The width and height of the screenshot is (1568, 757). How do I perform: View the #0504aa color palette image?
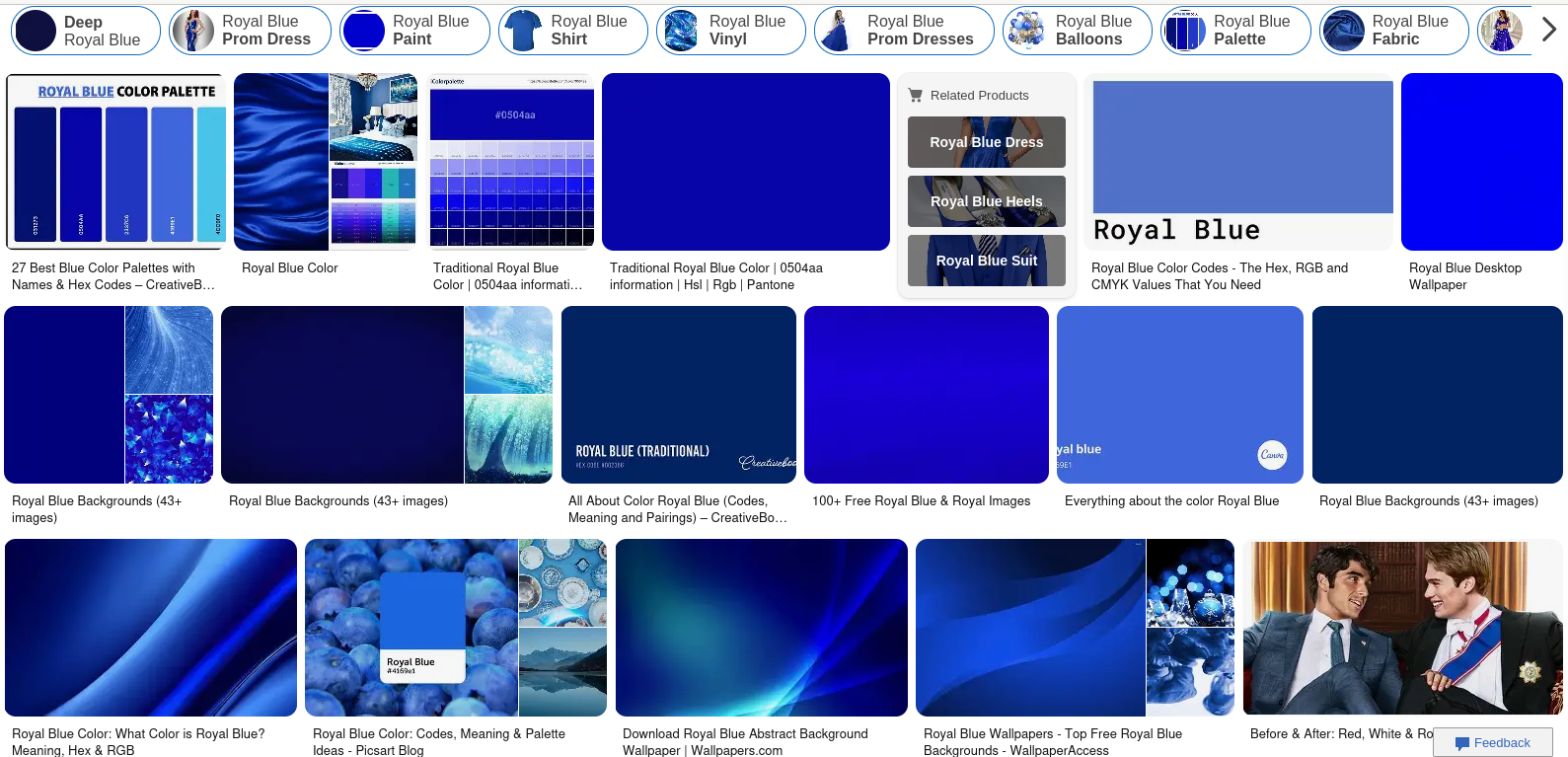512,162
